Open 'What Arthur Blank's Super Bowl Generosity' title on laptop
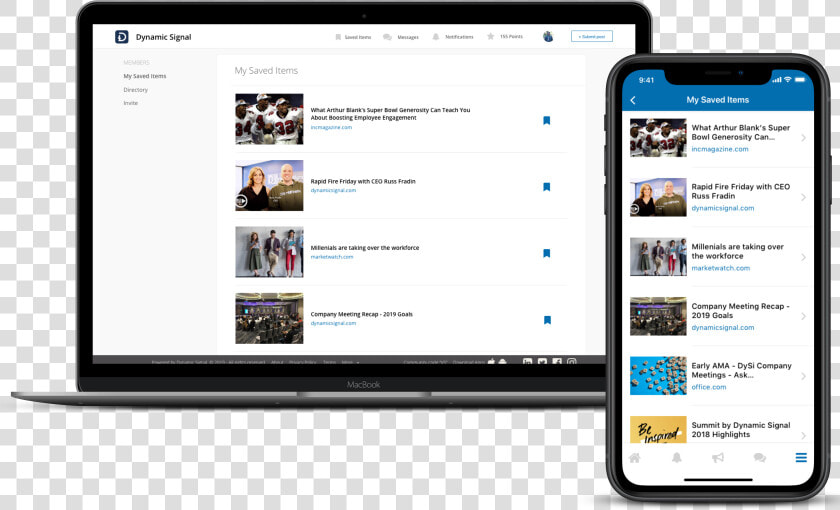Screen dimensions: 840x510 click(390, 114)
